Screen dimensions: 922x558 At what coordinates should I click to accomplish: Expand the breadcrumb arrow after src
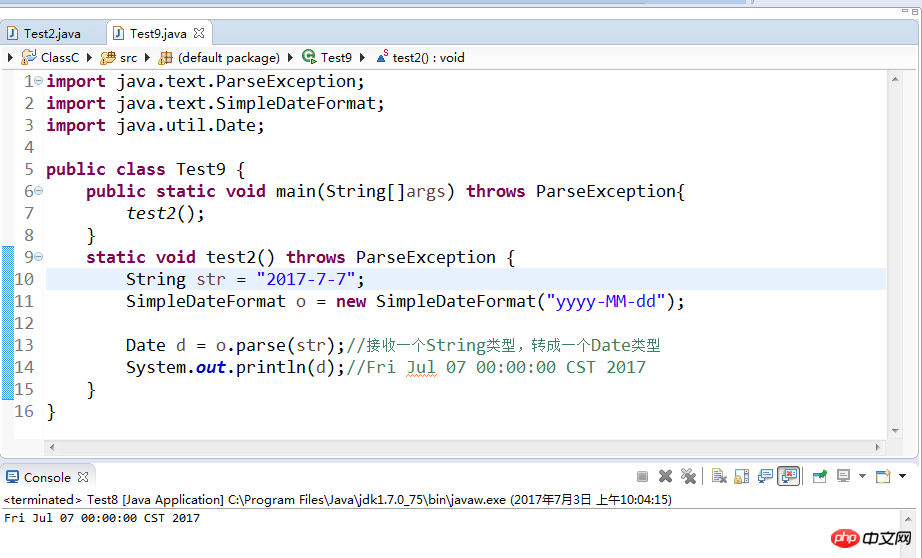tap(147, 58)
